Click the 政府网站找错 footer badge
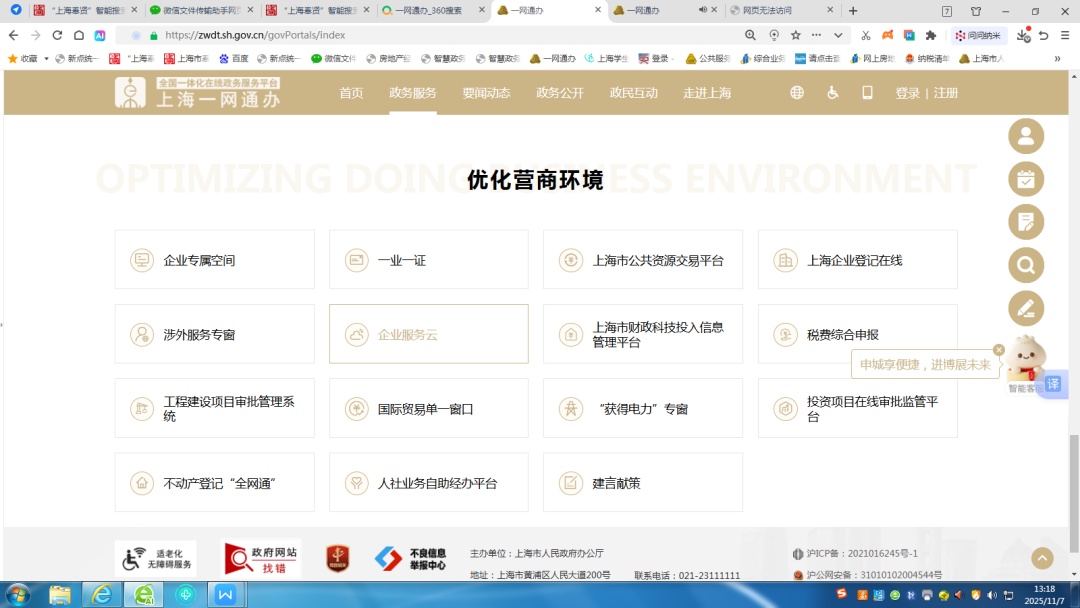The height and width of the screenshot is (608, 1080). [x=261, y=559]
